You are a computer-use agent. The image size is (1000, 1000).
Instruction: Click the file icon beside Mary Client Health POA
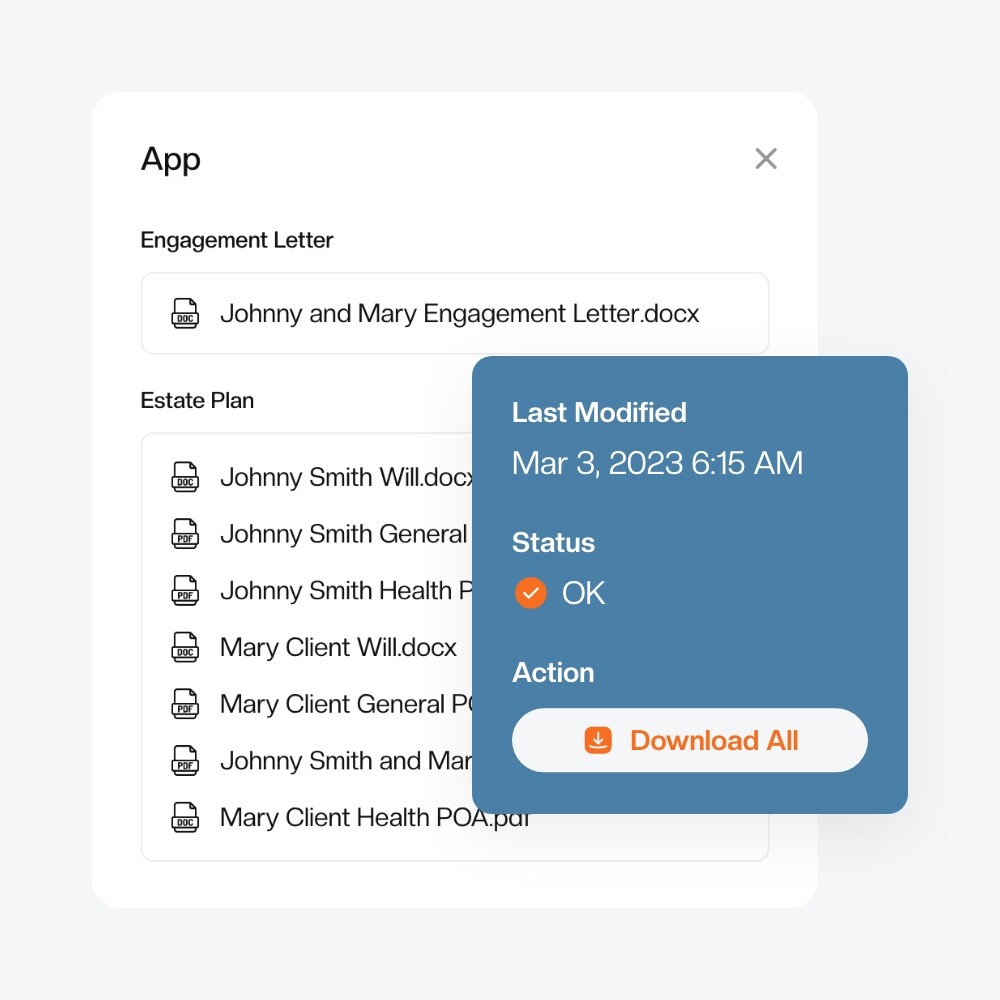tap(185, 817)
